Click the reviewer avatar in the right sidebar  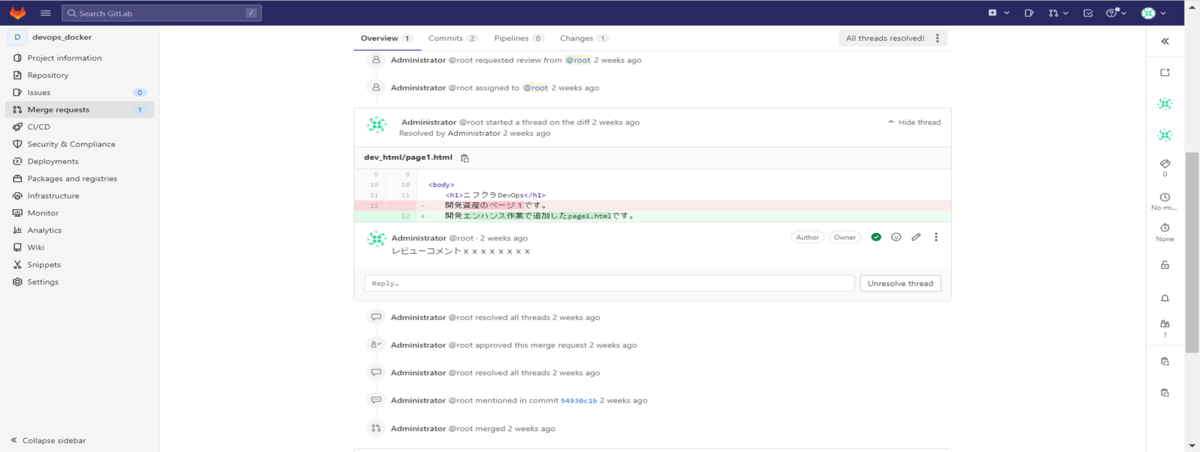1165,134
